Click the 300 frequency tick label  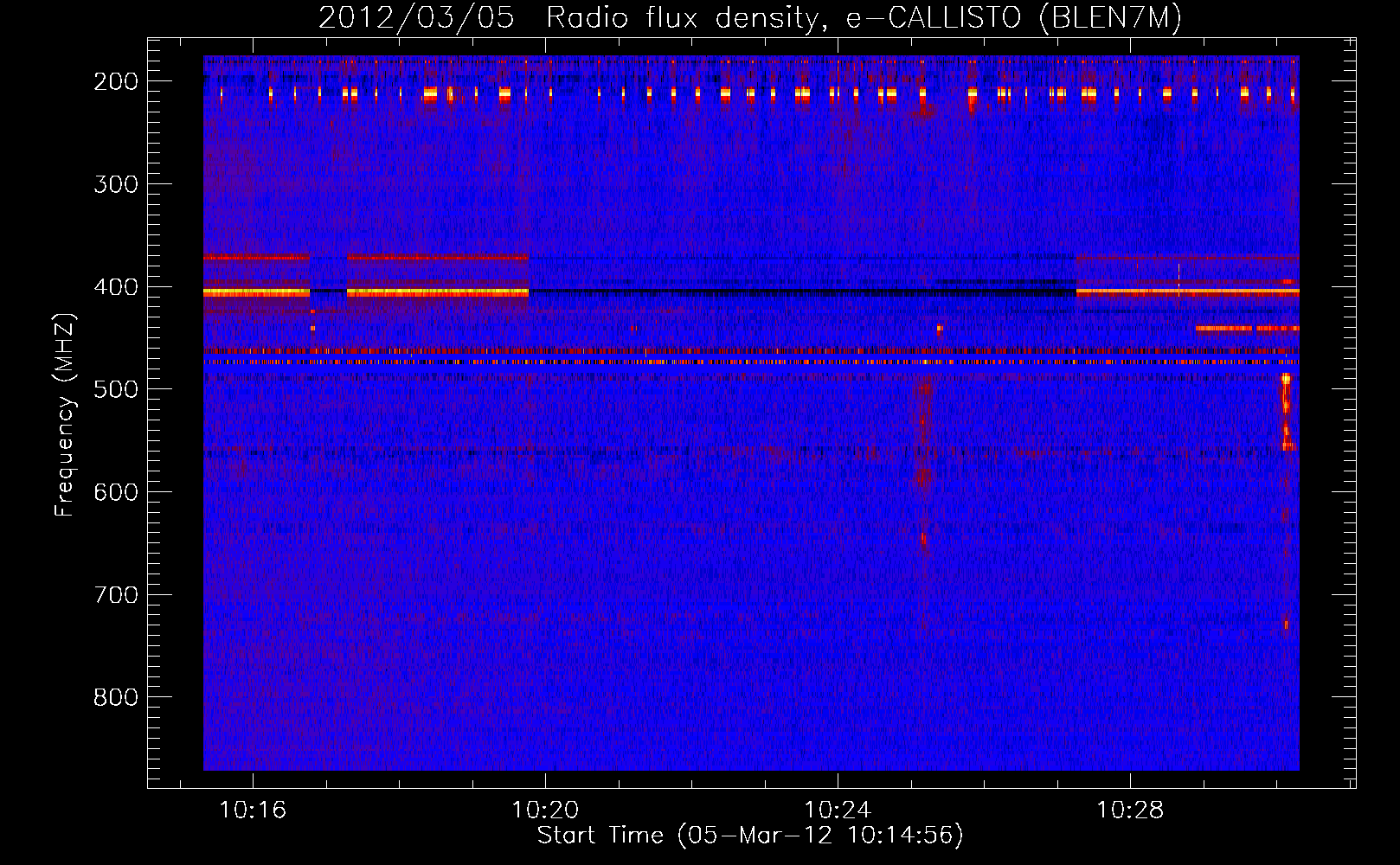click(115, 184)
